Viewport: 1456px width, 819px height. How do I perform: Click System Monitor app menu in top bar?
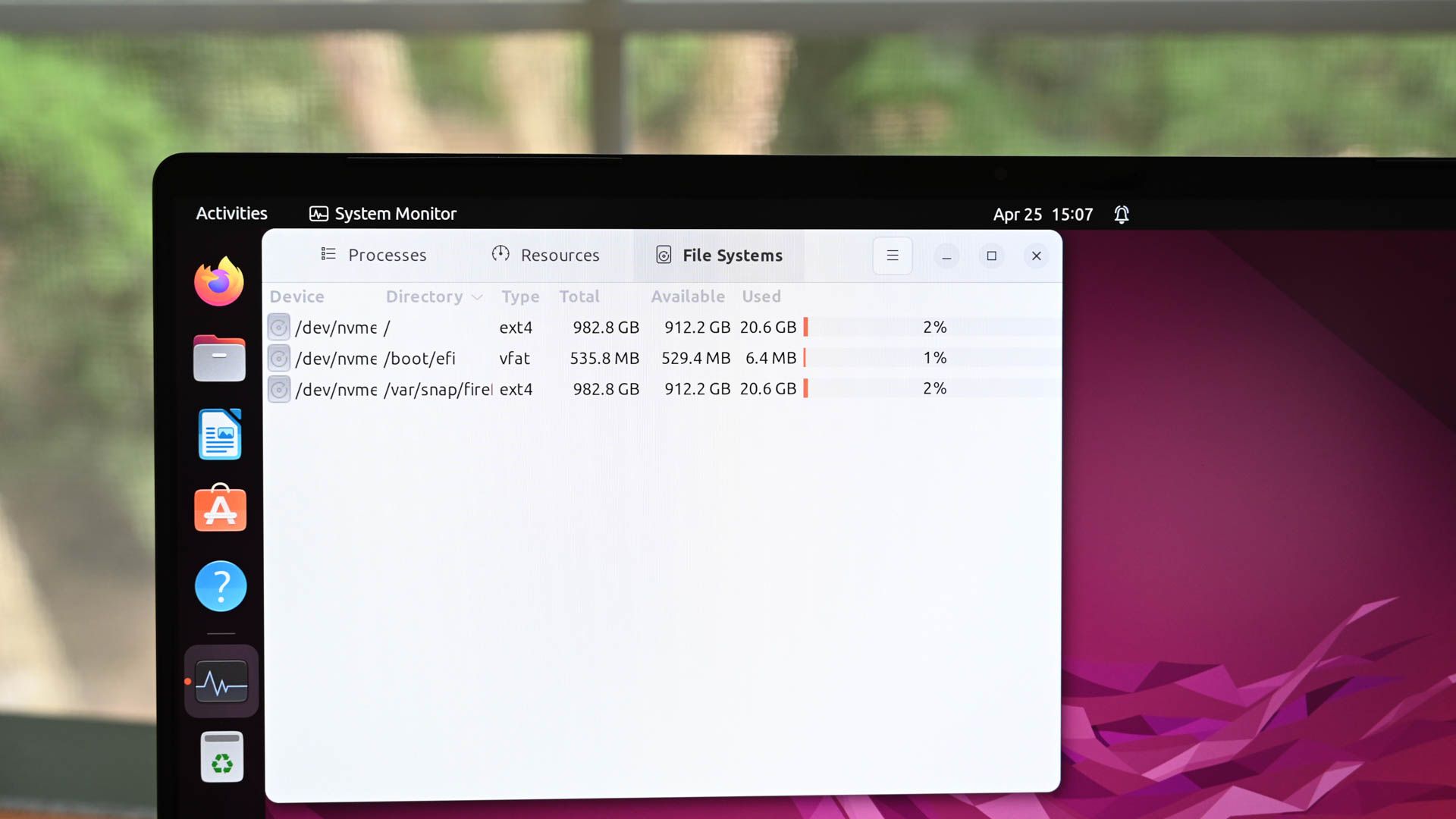coord(383,214)
